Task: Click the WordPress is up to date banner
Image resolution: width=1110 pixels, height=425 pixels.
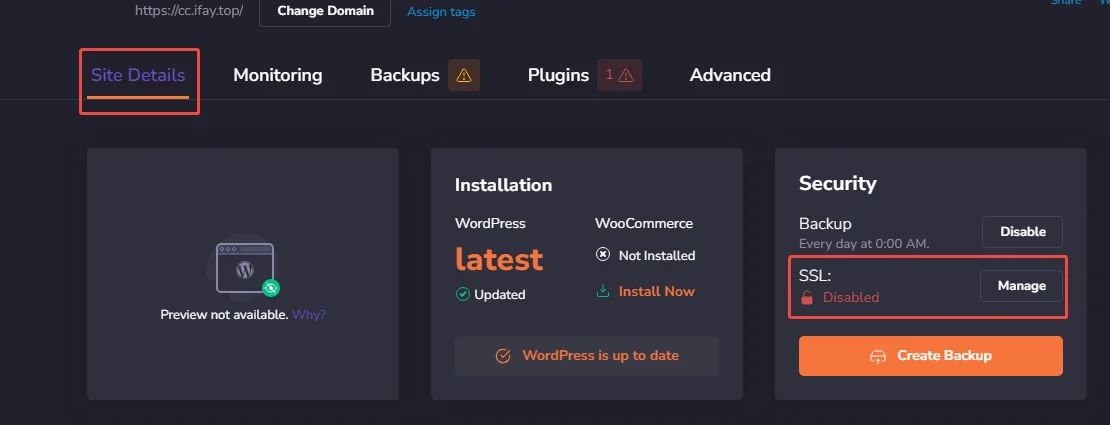Action: click(587, 356)
